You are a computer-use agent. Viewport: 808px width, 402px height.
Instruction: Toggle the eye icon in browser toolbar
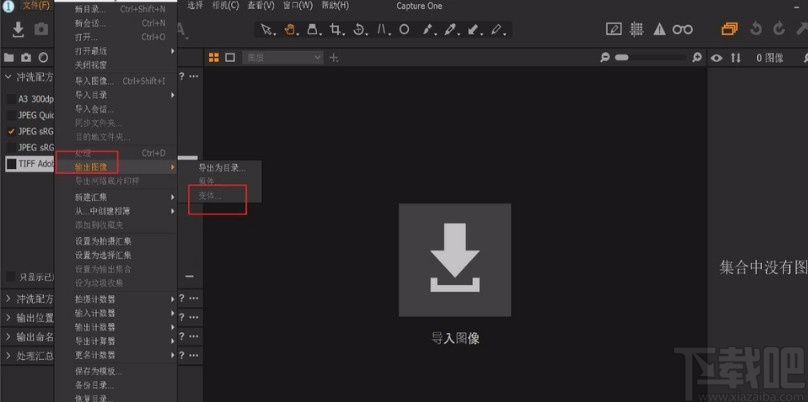716,58
